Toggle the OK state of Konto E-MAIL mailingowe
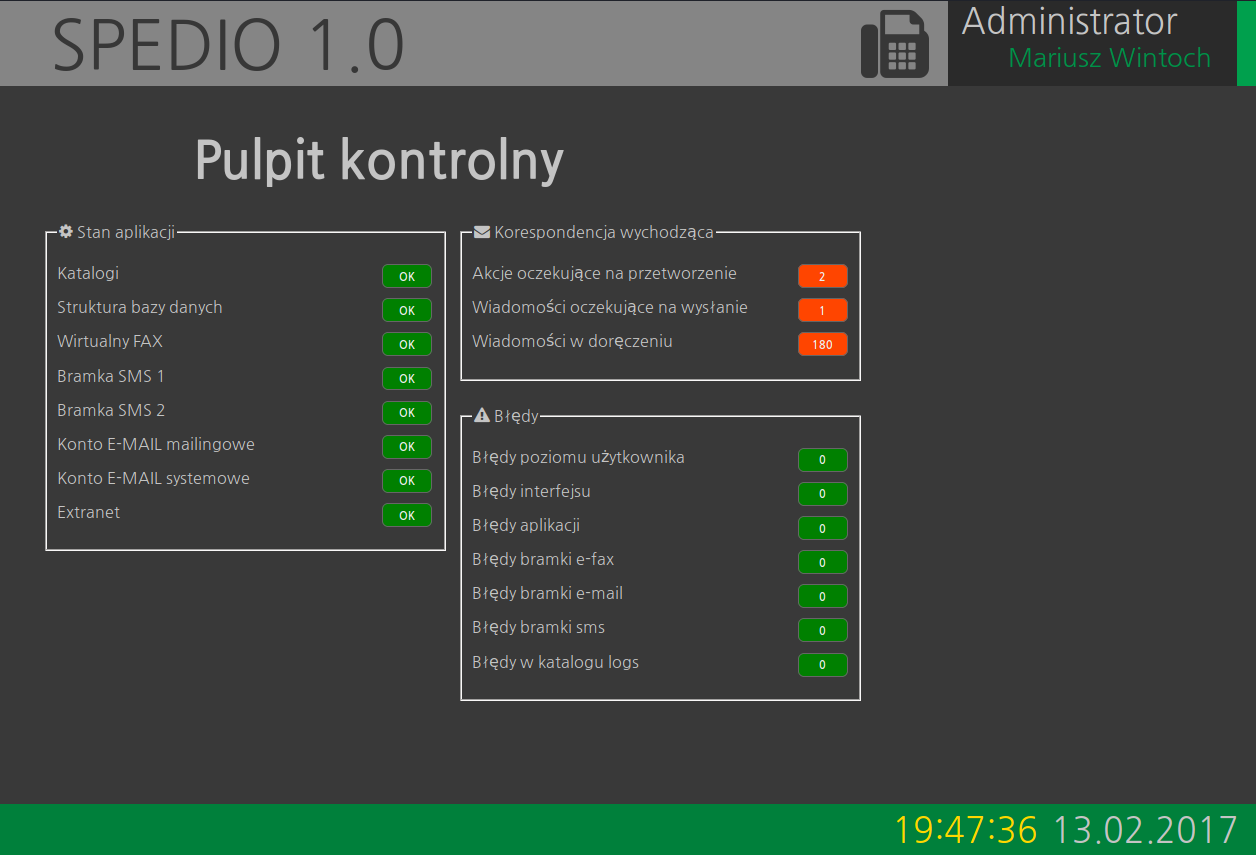The height and width of the screenshot is (855, 1256). point(406,446)
